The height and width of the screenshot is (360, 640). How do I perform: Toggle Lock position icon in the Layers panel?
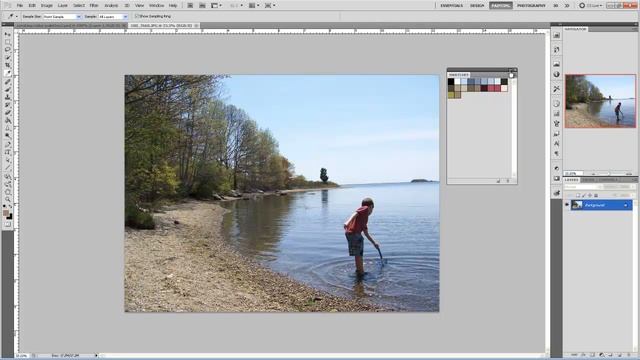click(x=590, y=196)
